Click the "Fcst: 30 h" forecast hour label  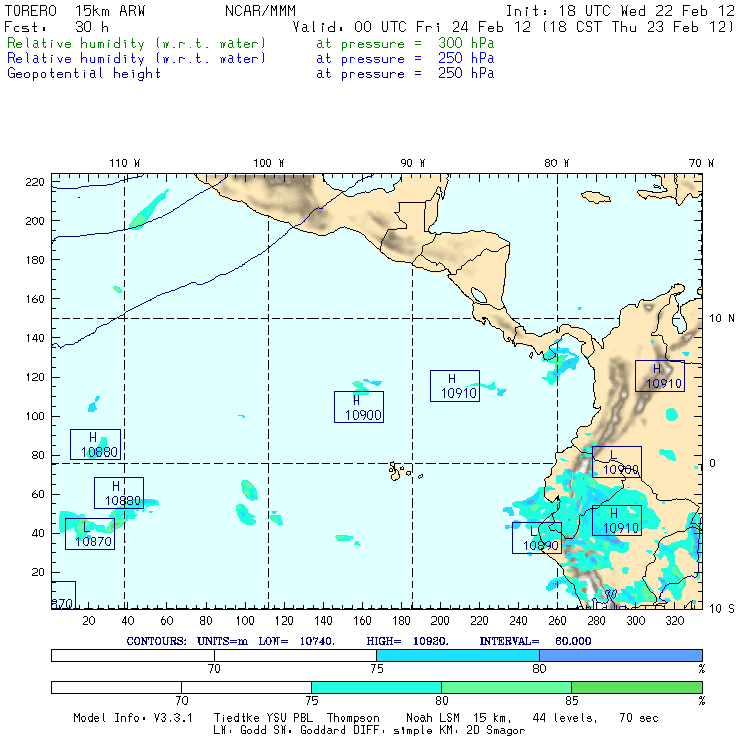(x=56, y=27)
